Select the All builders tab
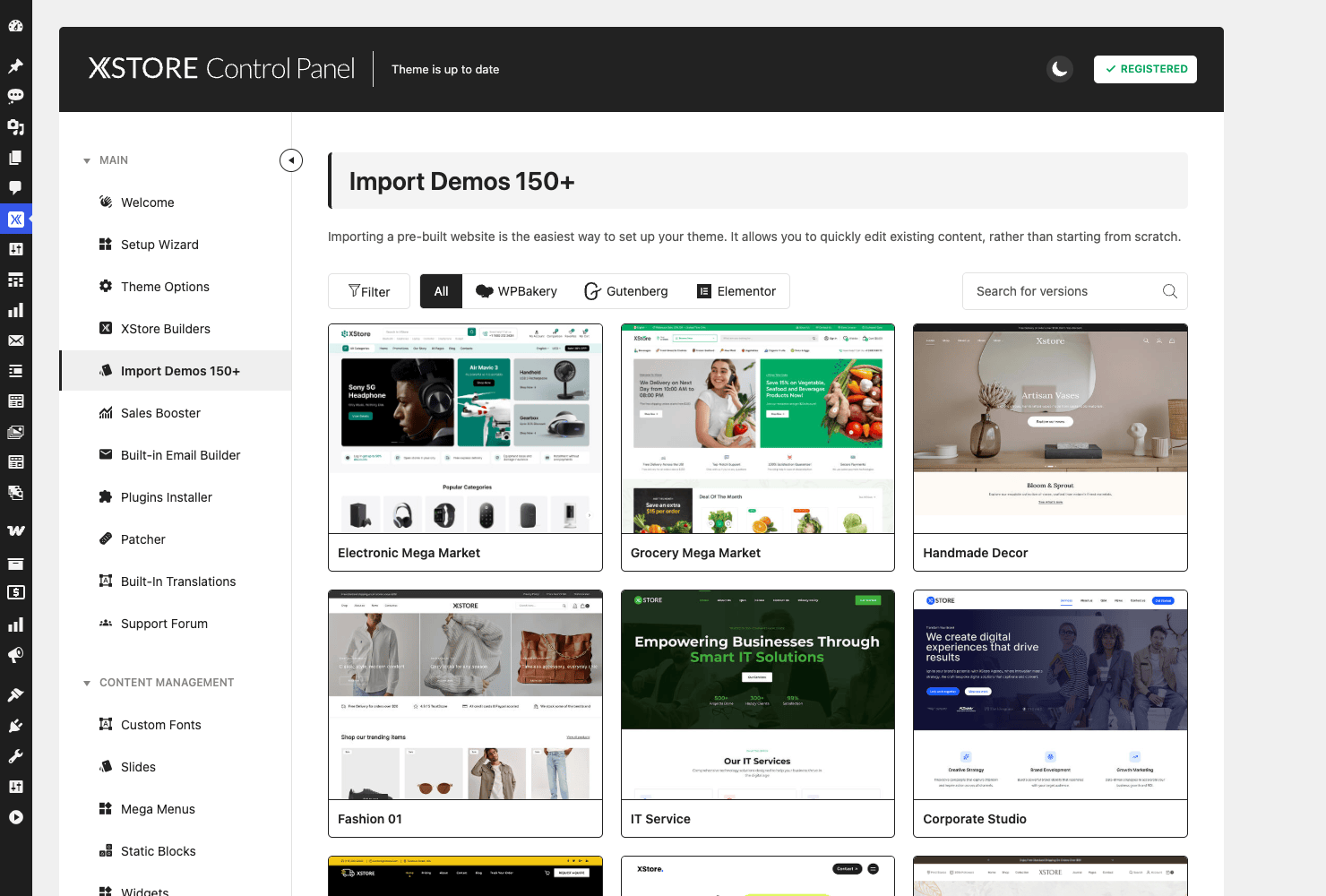1326x896 pixels. pos(441,291)
